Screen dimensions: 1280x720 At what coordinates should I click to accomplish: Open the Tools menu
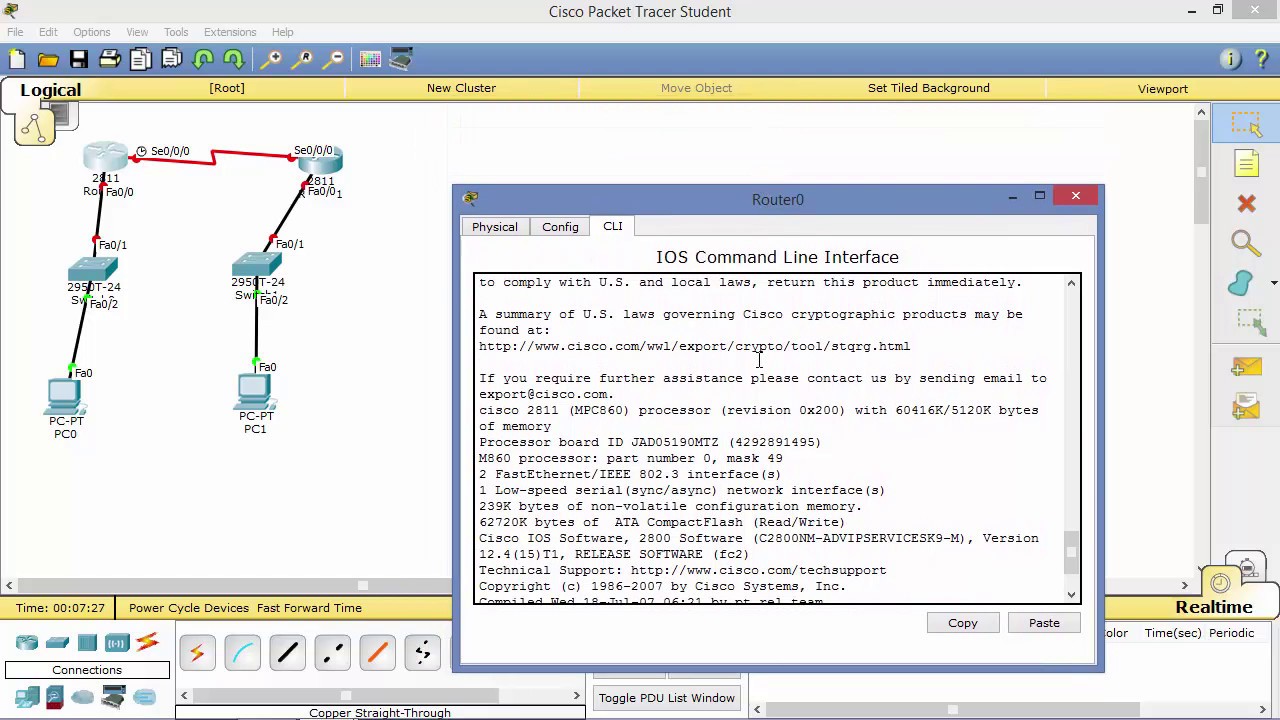point(176,32)
